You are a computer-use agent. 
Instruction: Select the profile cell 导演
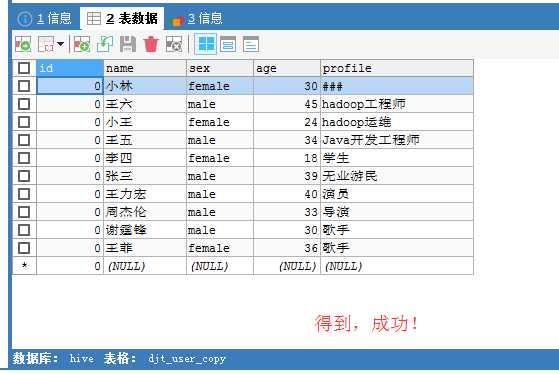397,212
